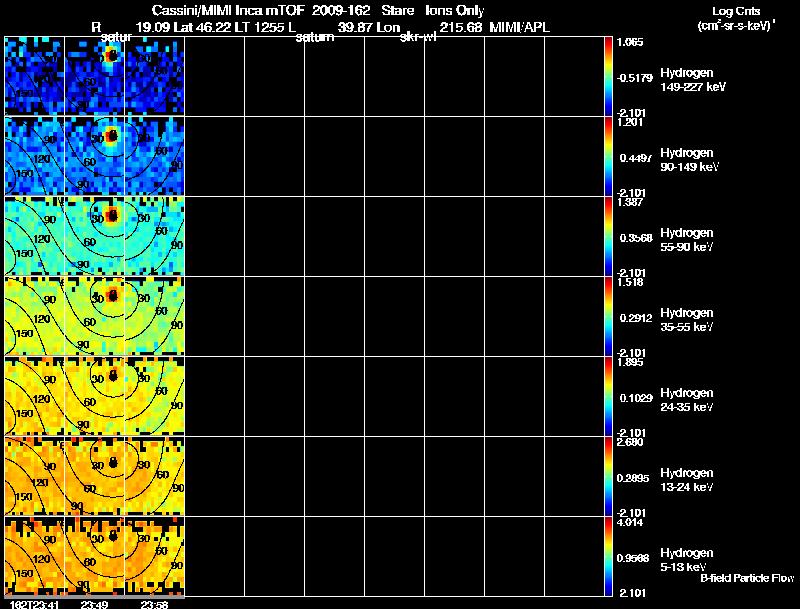Click the '23:49' time label below the panels
This screenshot has height=609, width=800.
click(x=94, y=605)
